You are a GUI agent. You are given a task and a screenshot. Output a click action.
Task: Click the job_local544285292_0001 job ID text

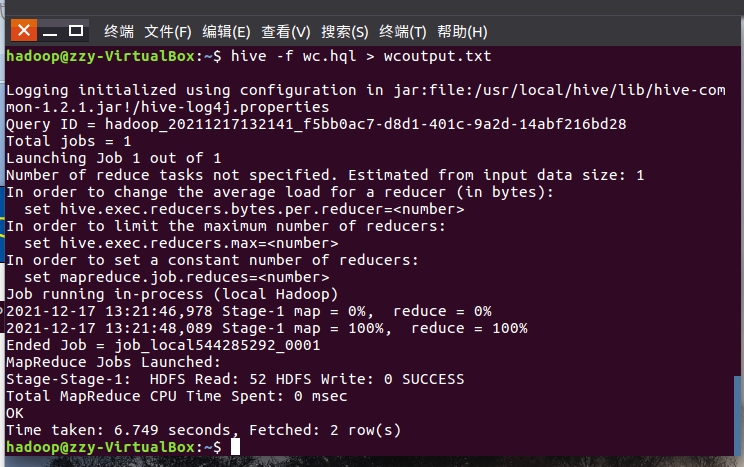pyautogui.click(x=217, y=345)
